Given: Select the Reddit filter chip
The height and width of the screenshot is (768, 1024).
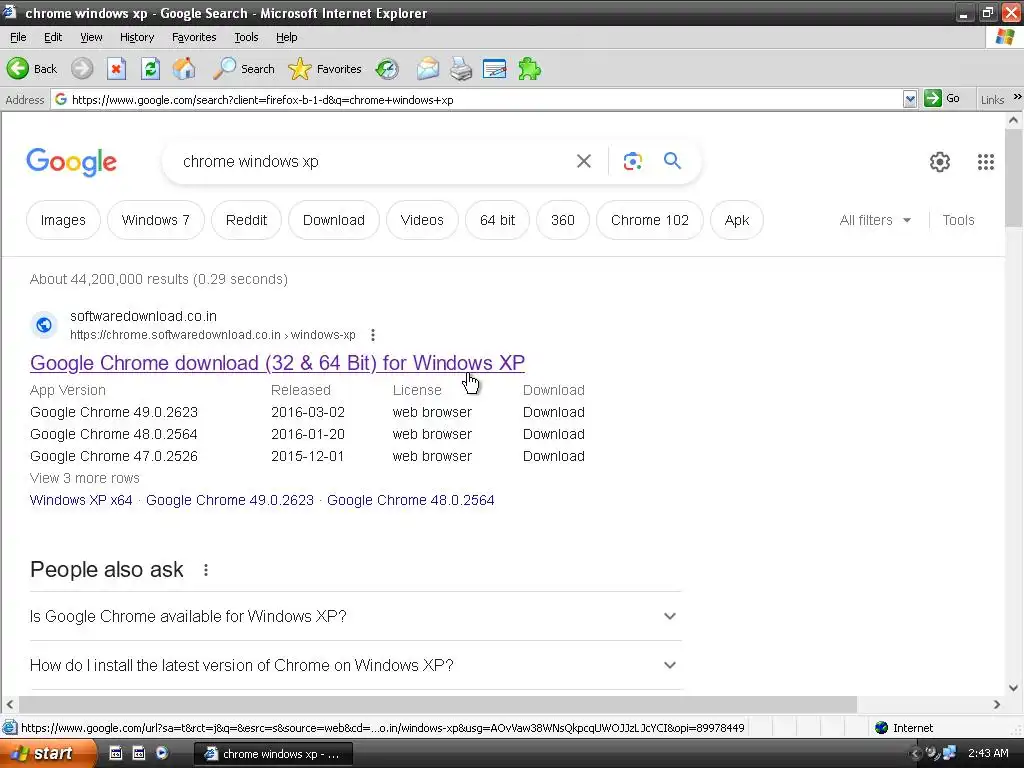Looking at the screenshot, I should click(x=246, y=220).
